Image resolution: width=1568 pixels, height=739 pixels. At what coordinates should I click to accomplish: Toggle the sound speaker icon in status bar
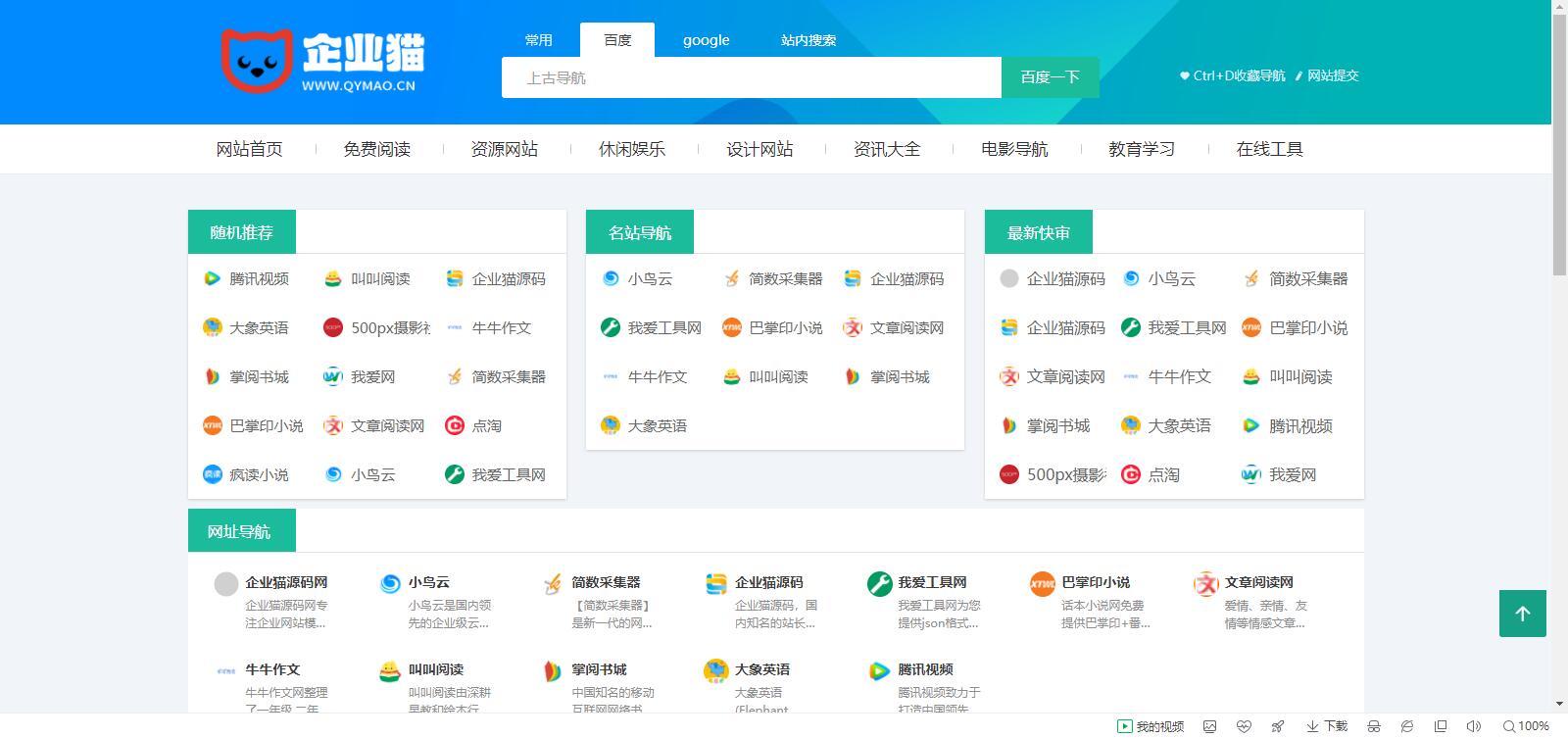pyautogui.click(x=1473, y=726)
